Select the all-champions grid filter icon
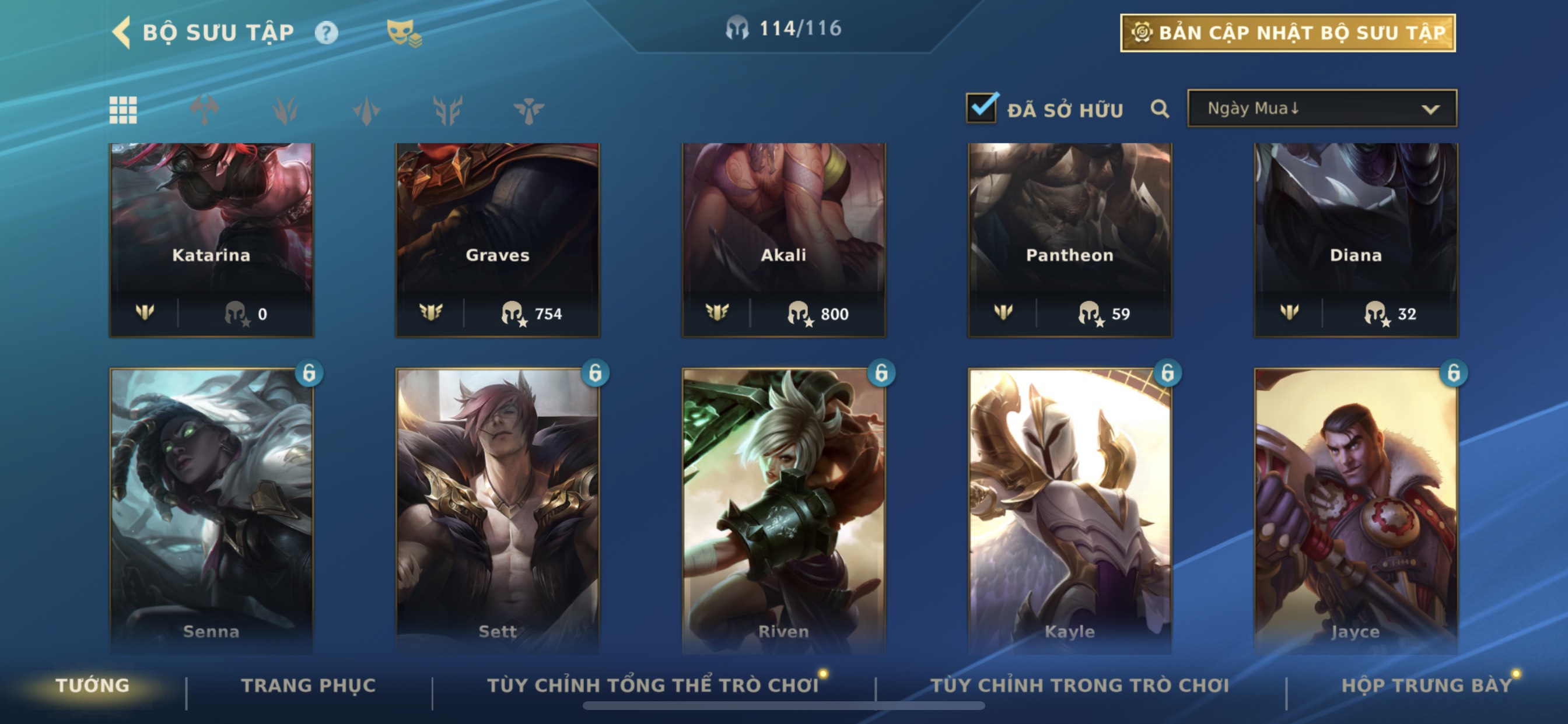This screenshot has height=724, width=1568. 123,110
